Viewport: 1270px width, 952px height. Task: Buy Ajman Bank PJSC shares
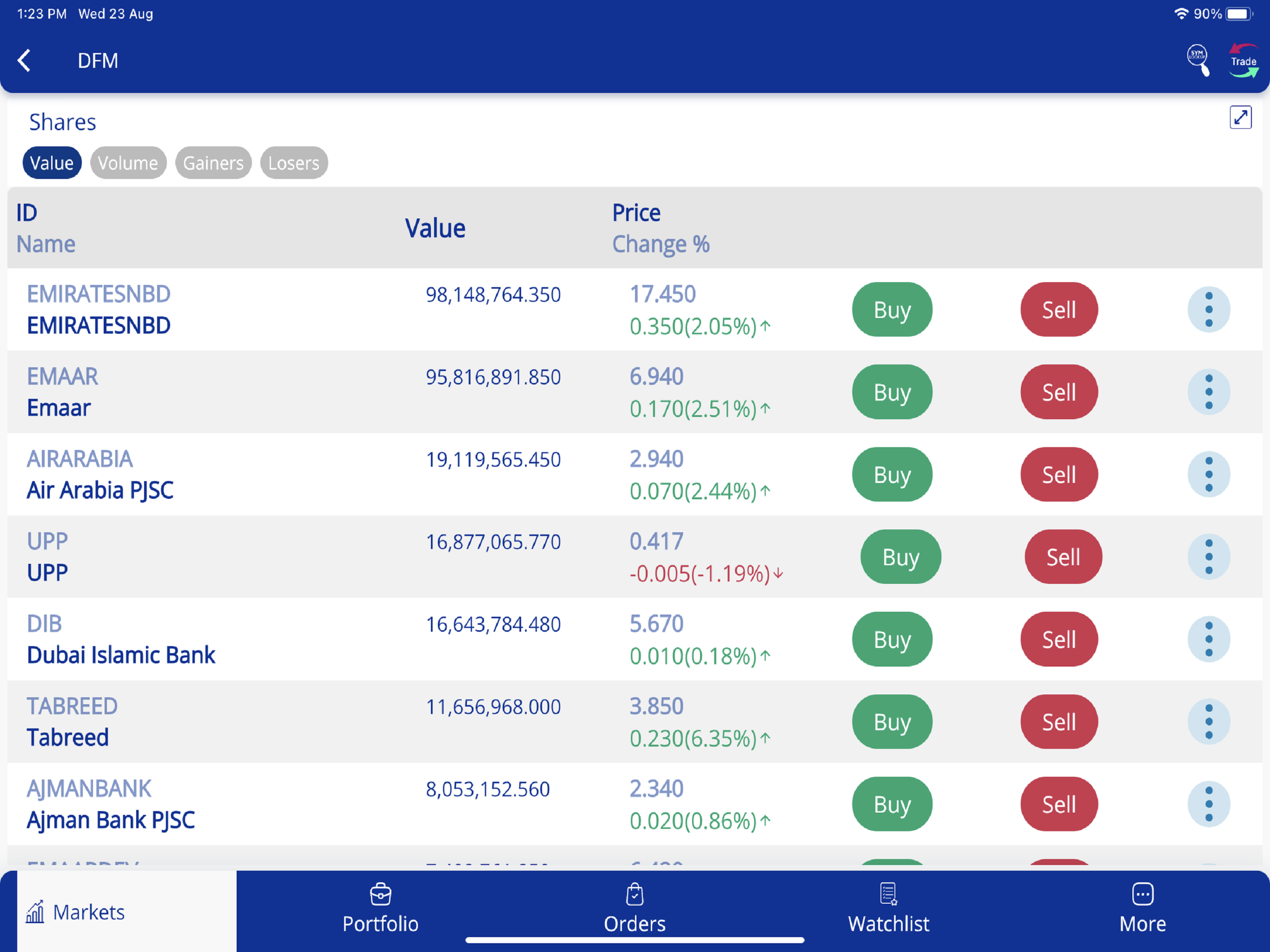pyautogui.click(x=892, y=804)
